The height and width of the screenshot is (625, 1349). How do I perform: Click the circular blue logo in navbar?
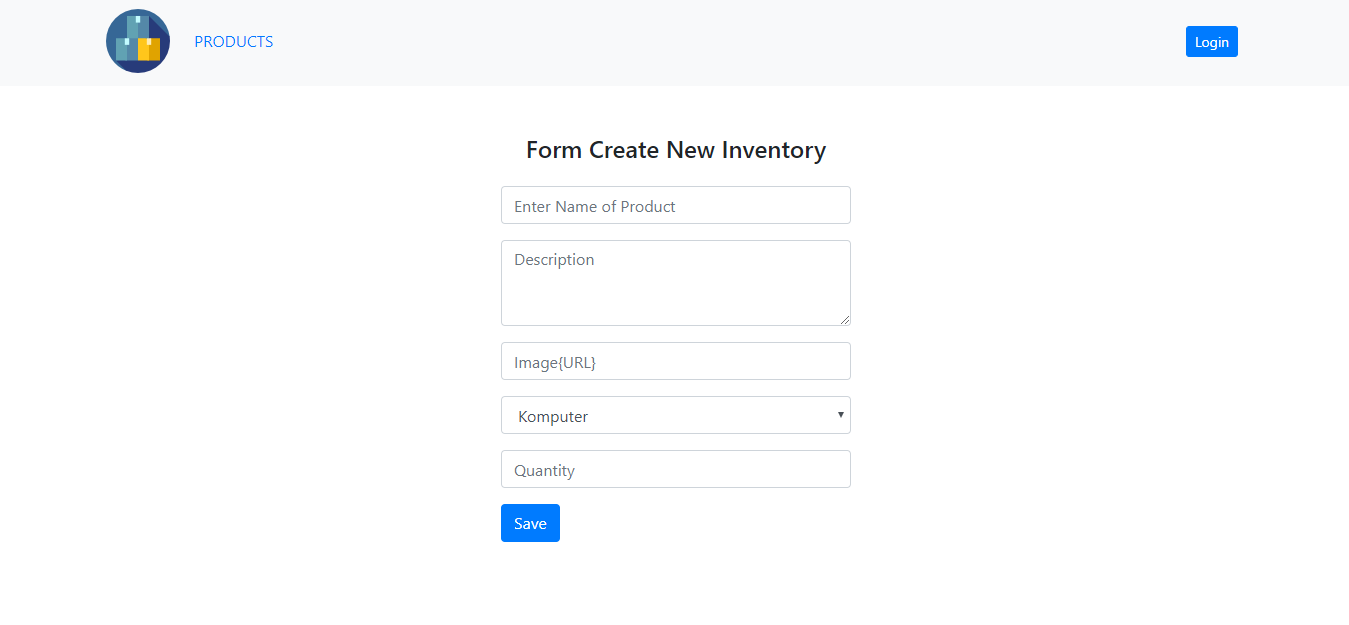coord(137,41)
